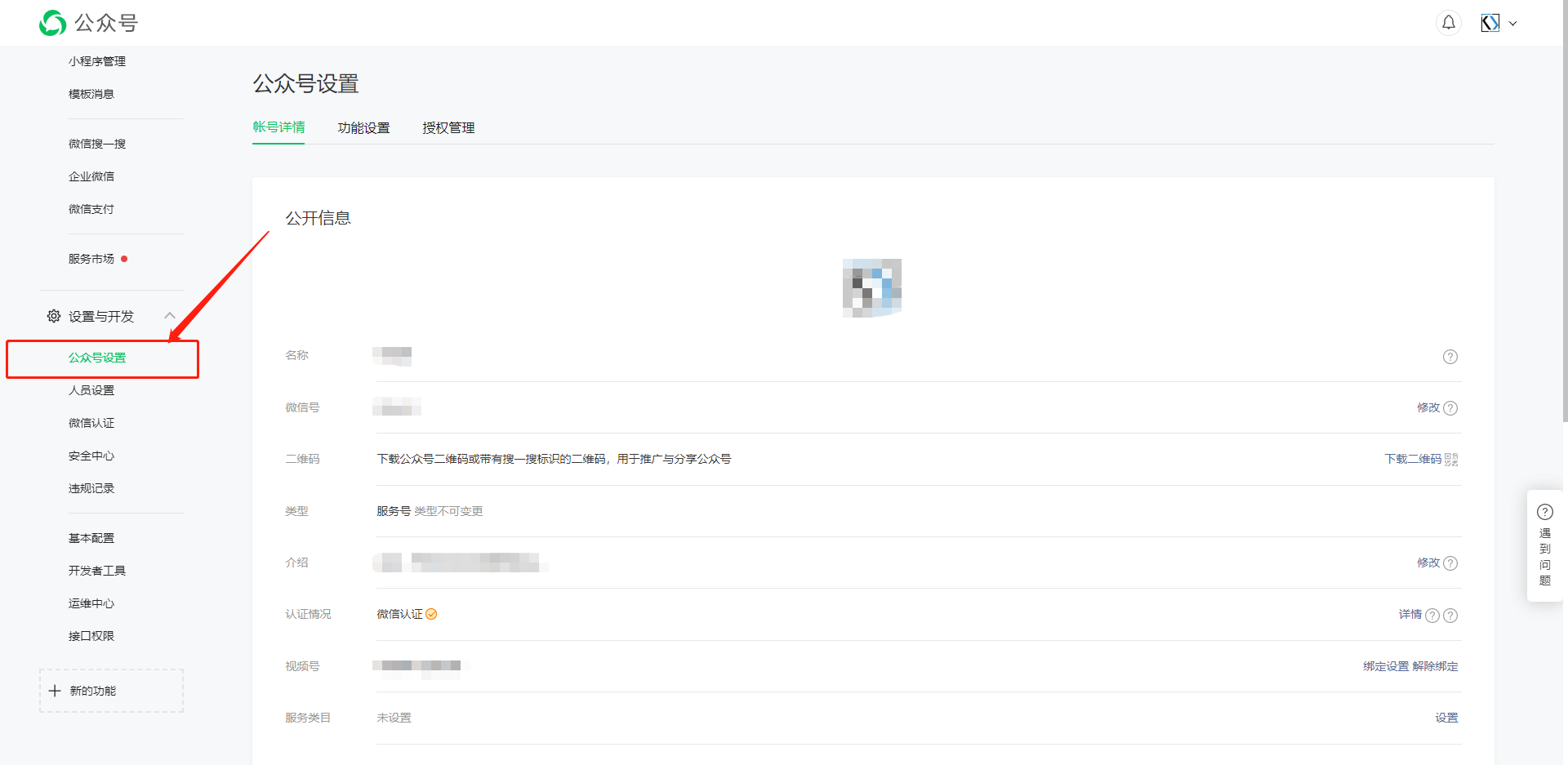This screenshot has width=1568, height=765.
Task: Click first help icon after 详情
Action: pos(1432,616)
